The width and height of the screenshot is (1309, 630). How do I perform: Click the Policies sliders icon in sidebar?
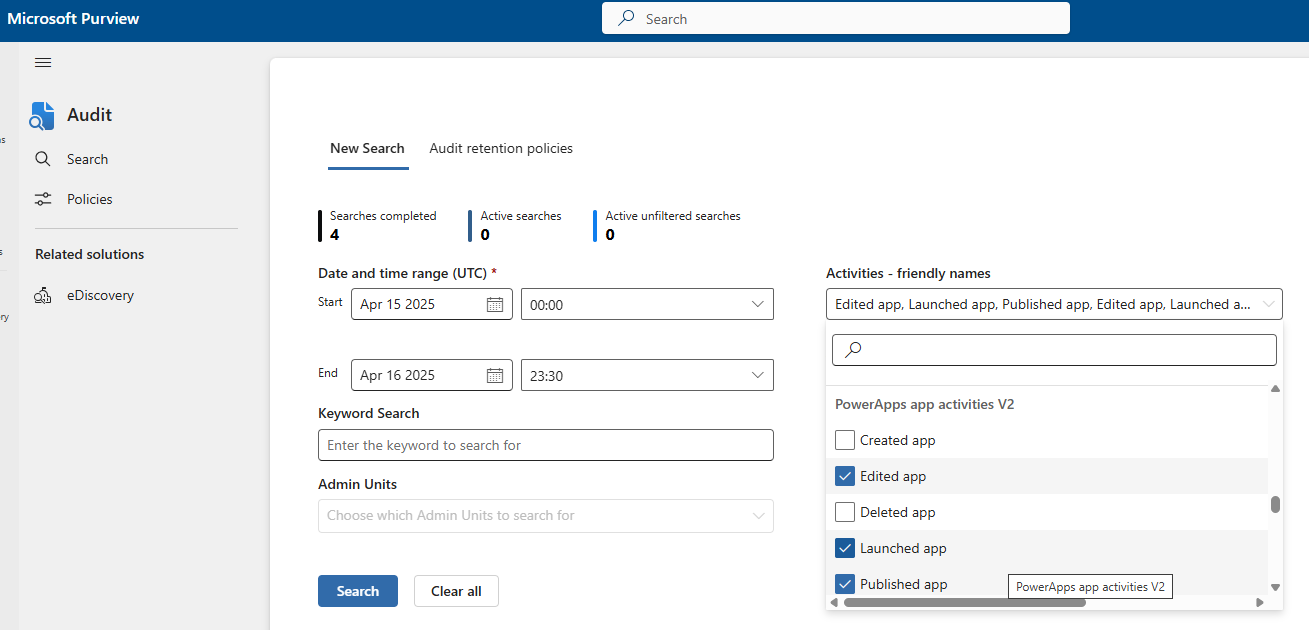[x=43, y=199]
